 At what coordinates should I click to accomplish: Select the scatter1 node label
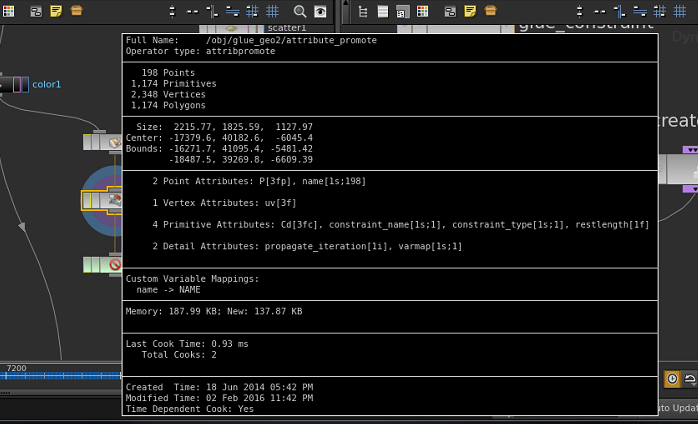click(x=287, y=28)
